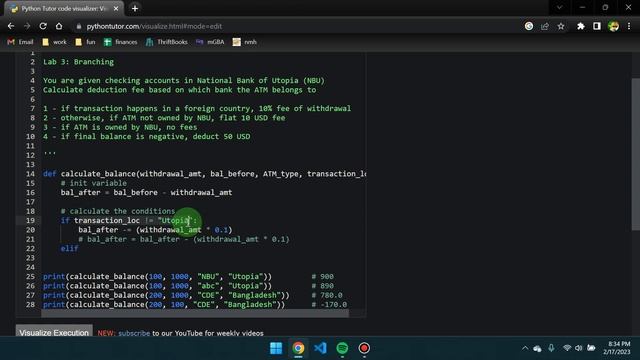Click '# calculate the conditions' comment

[x=118, y=211]
